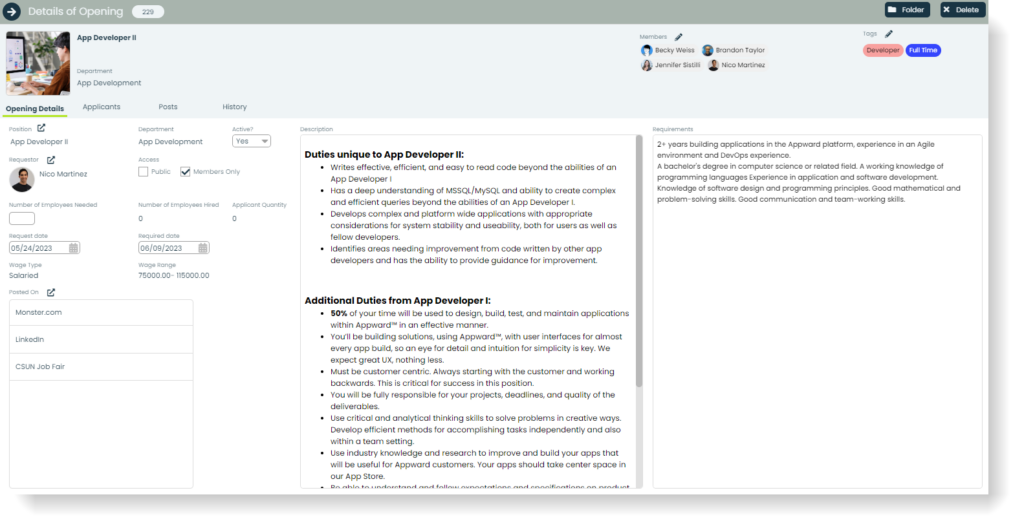This screenshot has height=530, width=1024.
Task: Switch to the Applicants tab
Action: click(101, 106)
